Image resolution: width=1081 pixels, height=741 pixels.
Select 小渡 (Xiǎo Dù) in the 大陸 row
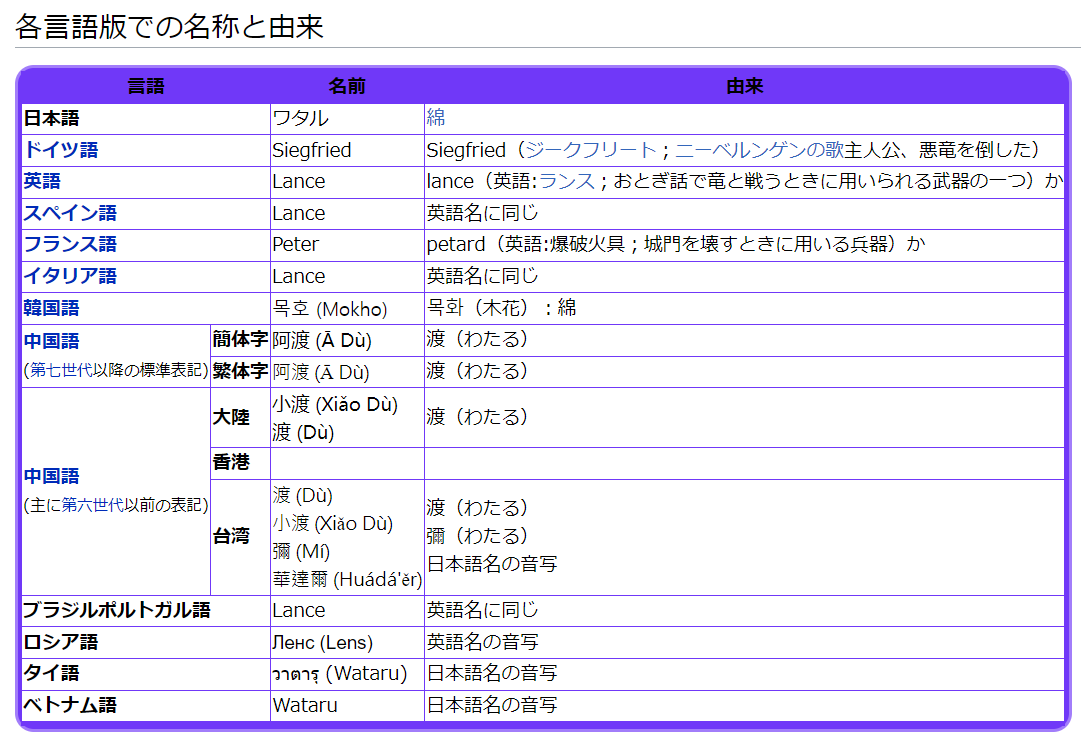[335, 404]
